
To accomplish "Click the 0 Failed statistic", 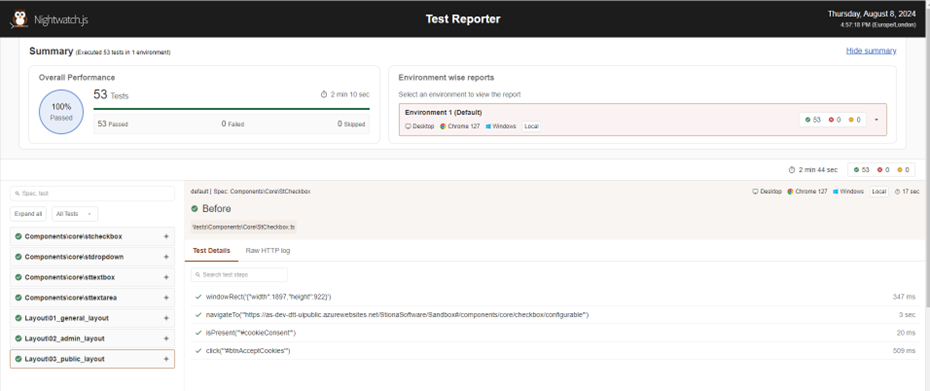I will point(232,124).
